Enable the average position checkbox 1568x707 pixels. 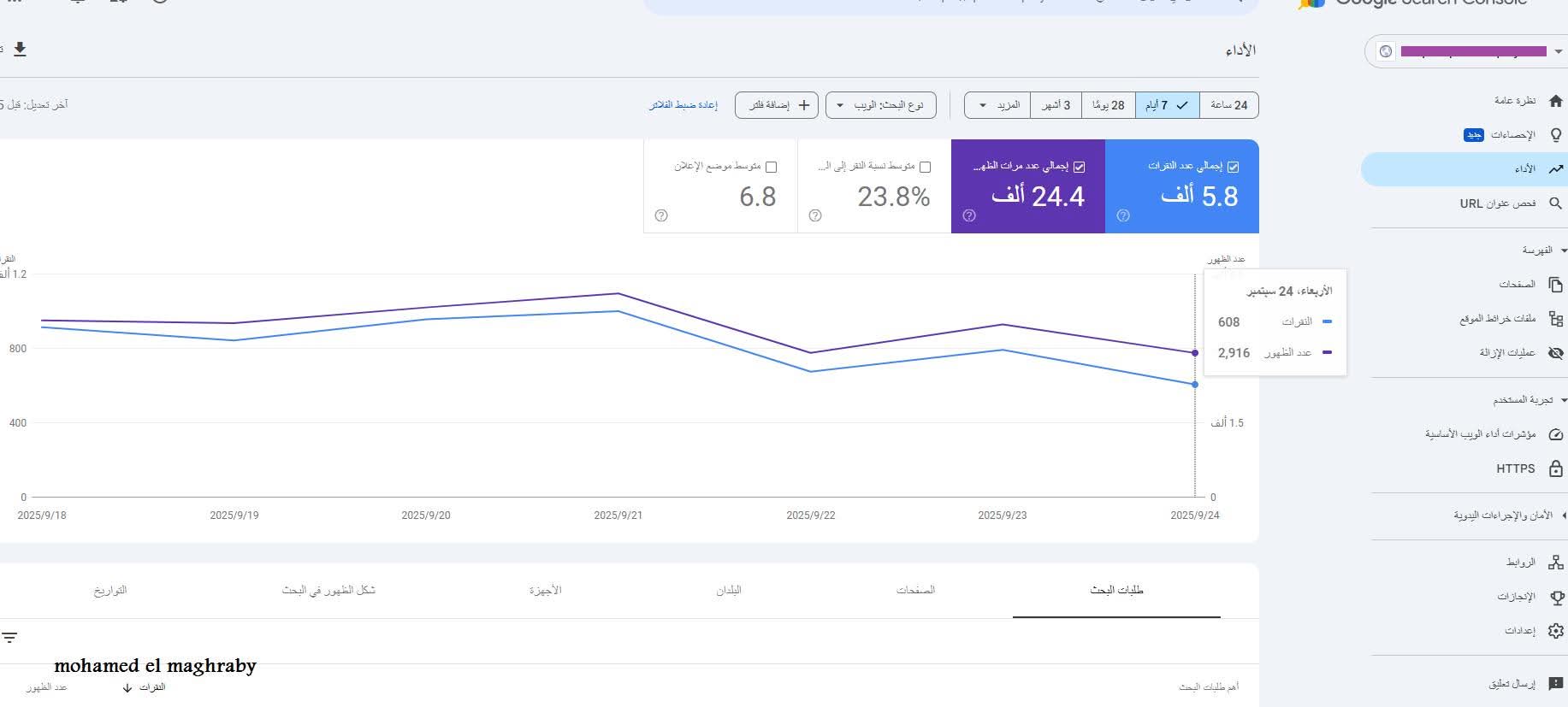pyautogui.click(x=771, y=167)
